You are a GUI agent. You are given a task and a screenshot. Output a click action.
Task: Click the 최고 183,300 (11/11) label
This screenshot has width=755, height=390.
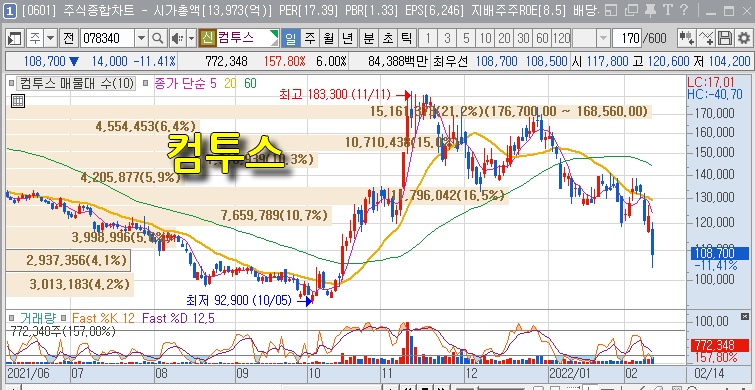click(335, 94)
